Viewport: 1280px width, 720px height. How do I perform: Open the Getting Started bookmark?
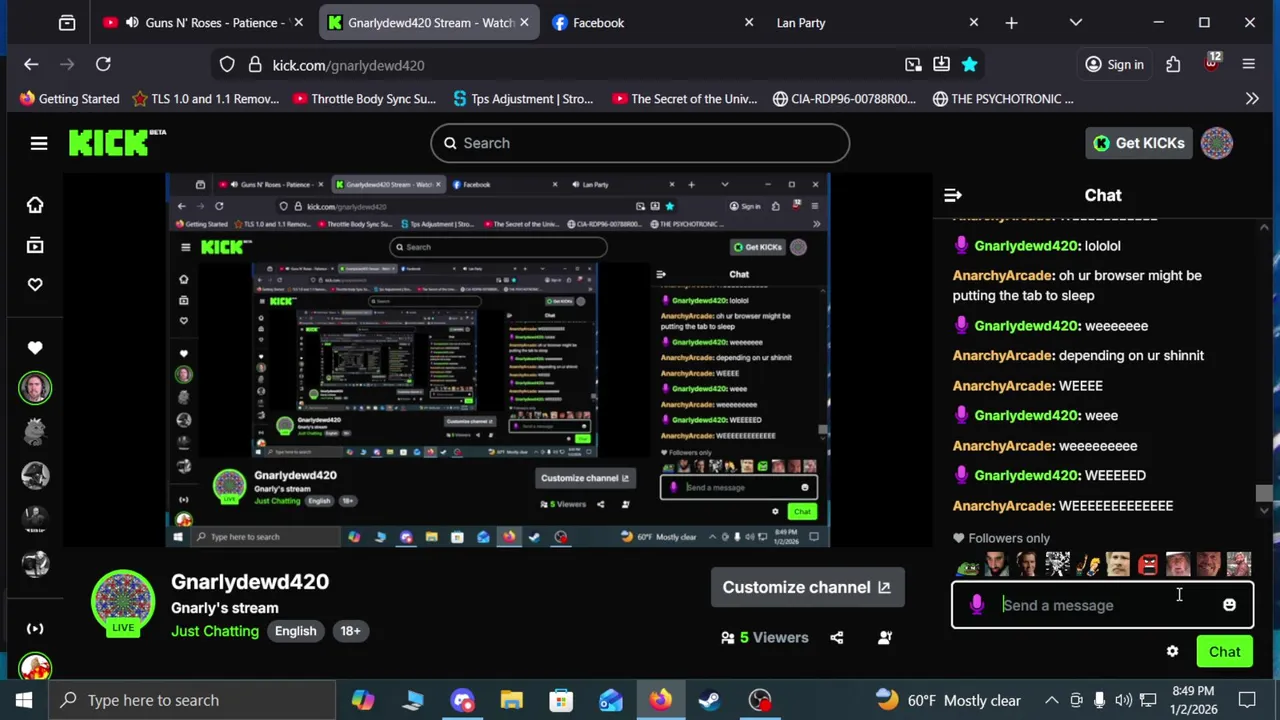coord(69,98)
